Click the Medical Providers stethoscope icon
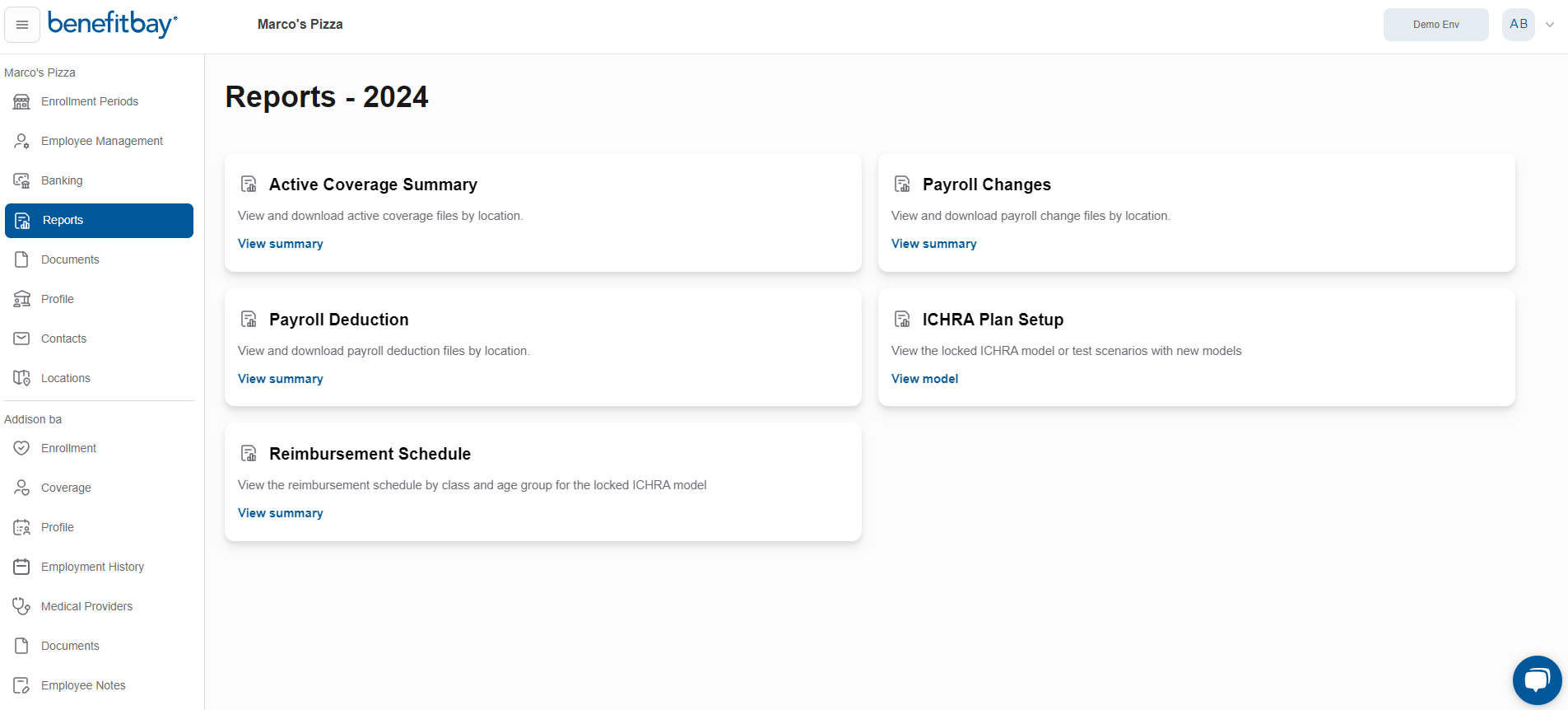 pos(21,606)
